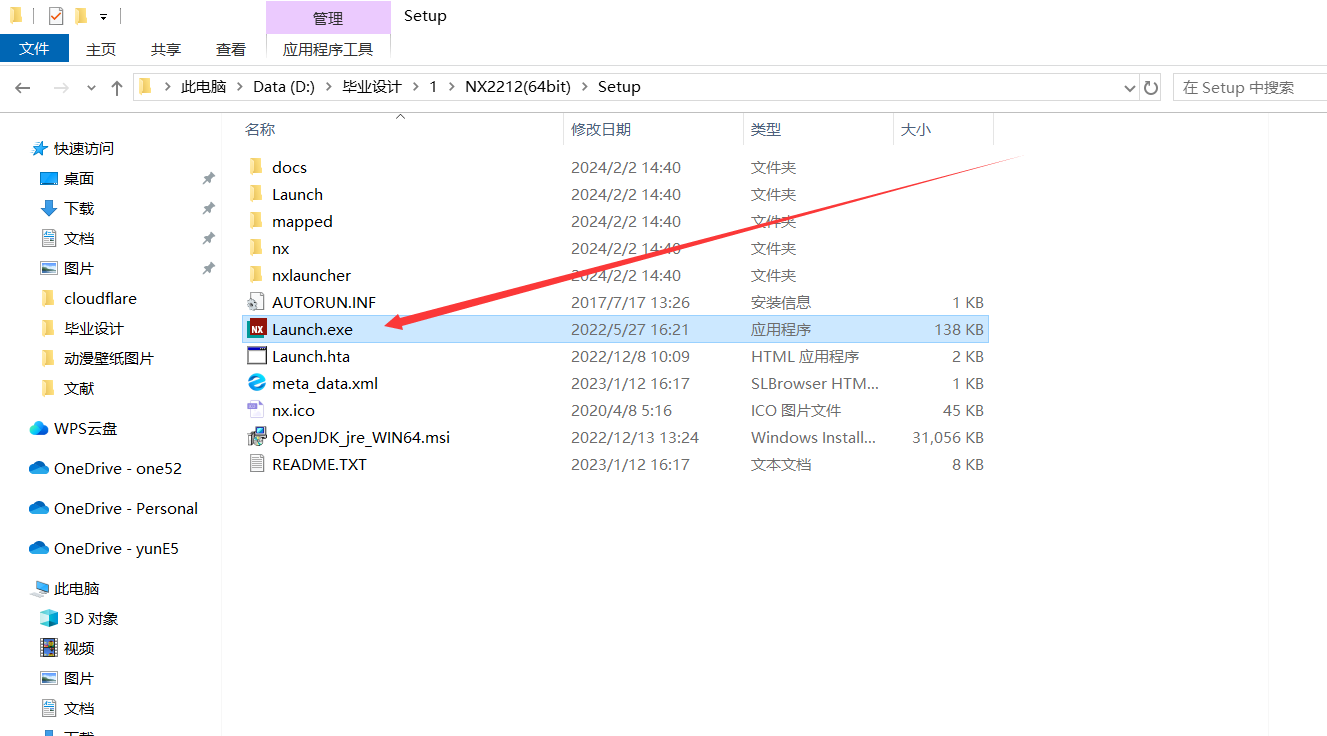Open the address bar history dropdown
The width and height of the screenshot is (1327, 736).
1130,87
